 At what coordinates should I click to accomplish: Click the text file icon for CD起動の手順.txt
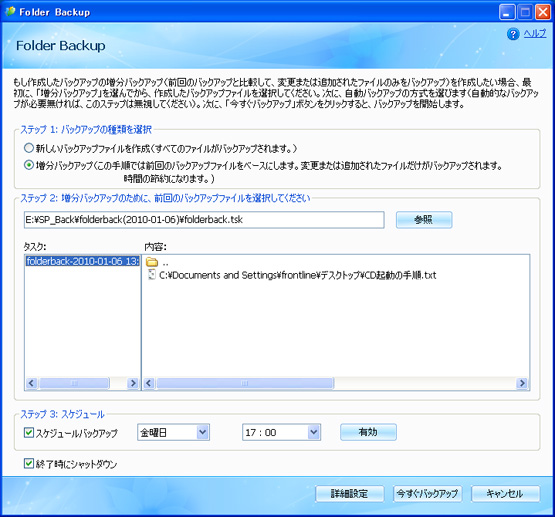152,275
